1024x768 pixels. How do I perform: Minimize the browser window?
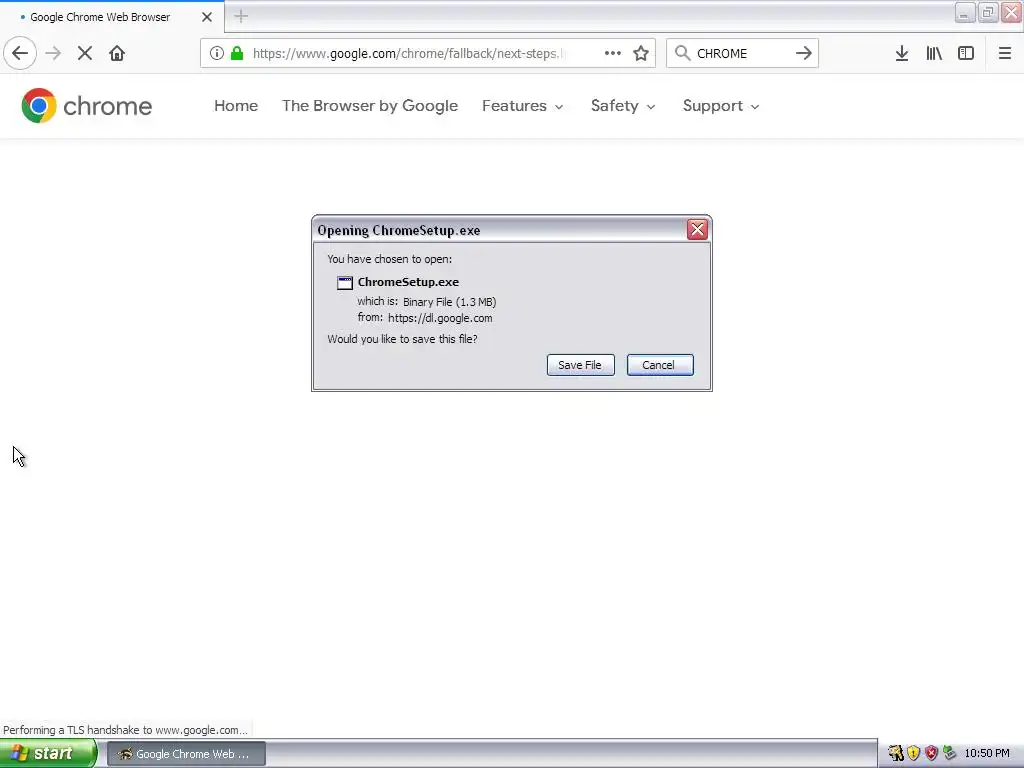coord(965,12)
